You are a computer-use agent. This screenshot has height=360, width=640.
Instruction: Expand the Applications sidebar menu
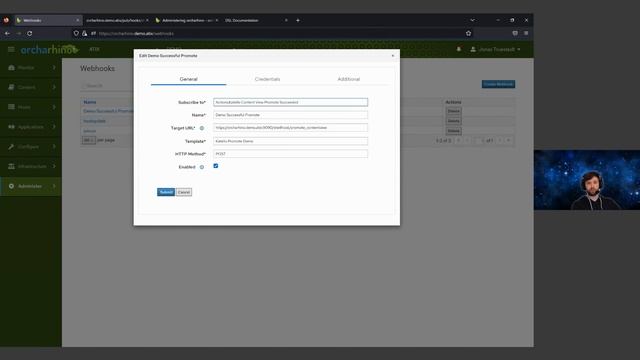[31, 127]
